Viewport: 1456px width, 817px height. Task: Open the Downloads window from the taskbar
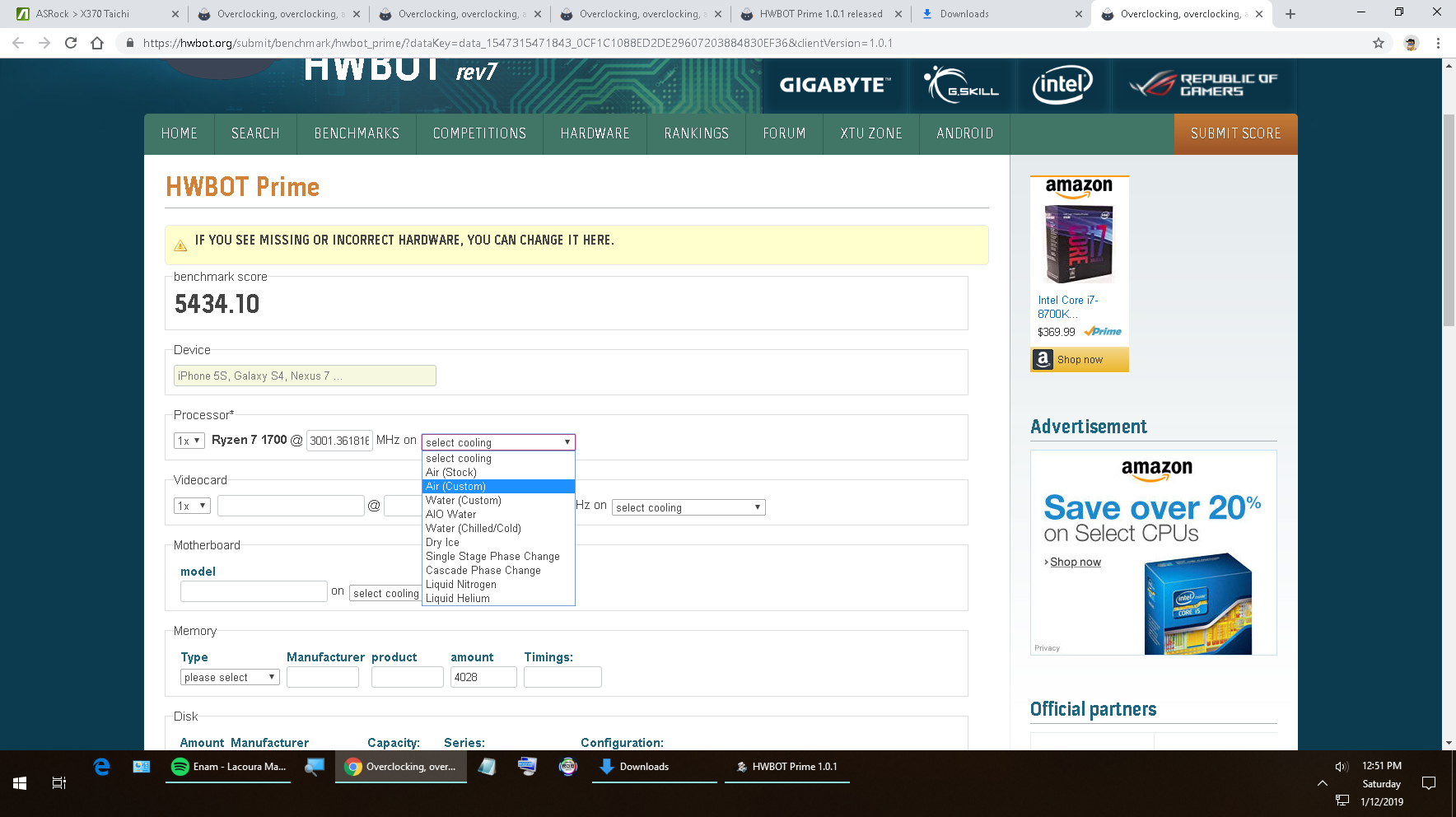point(654,767)
